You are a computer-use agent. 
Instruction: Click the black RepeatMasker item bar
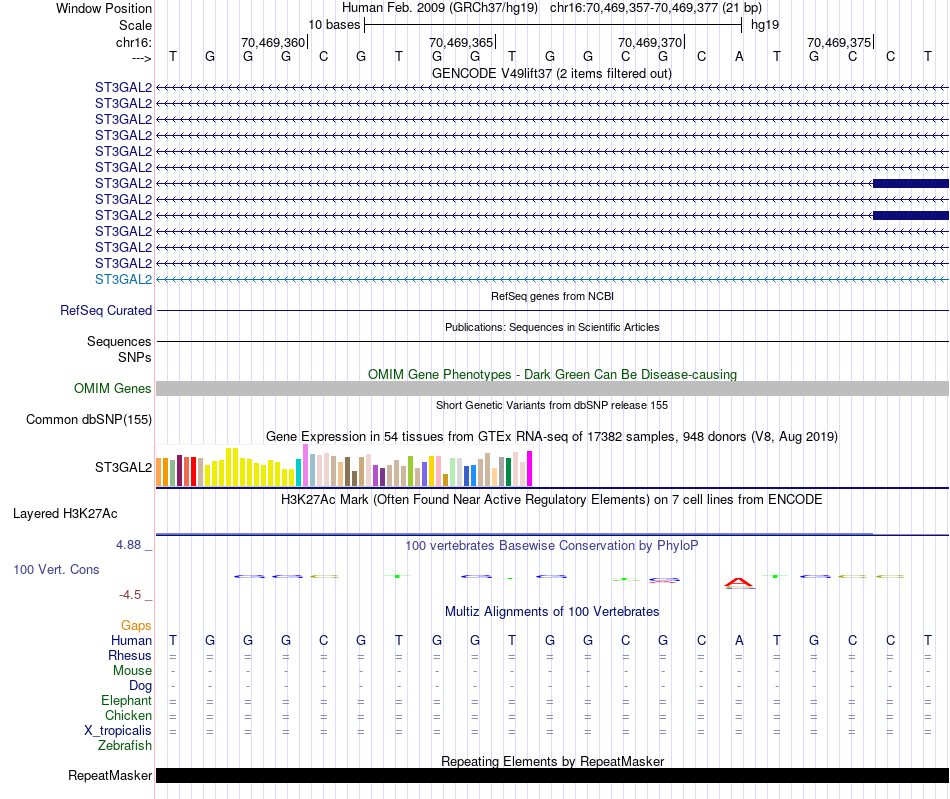[x=552, y=775]
